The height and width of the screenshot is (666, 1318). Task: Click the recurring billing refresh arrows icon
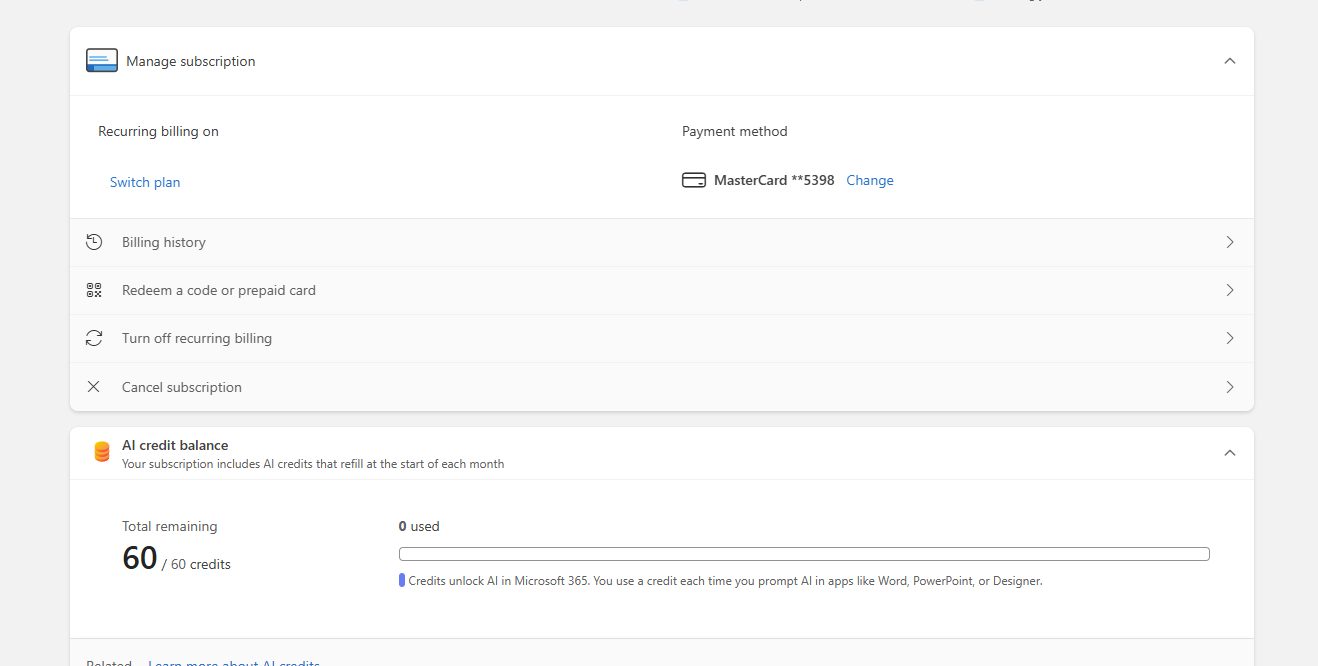click(94, 338)
